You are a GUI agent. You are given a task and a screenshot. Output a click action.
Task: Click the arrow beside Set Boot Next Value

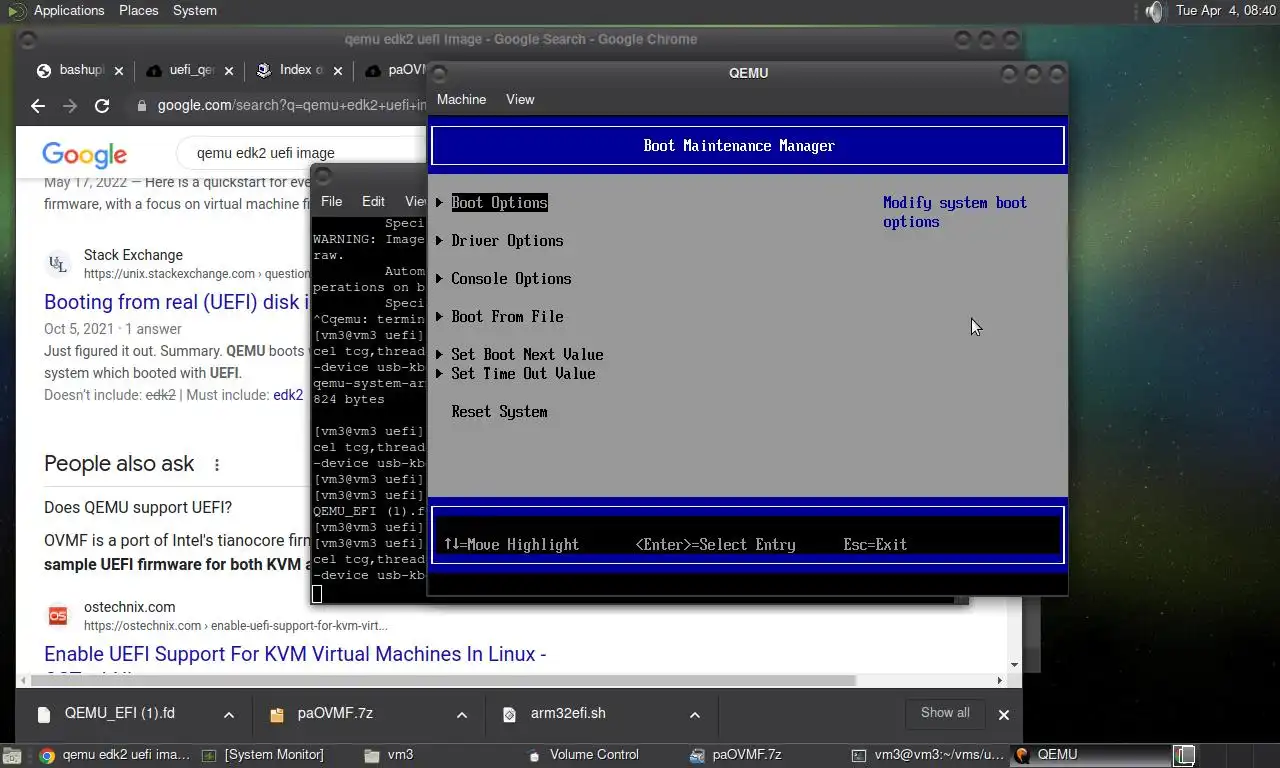(440, 355)
